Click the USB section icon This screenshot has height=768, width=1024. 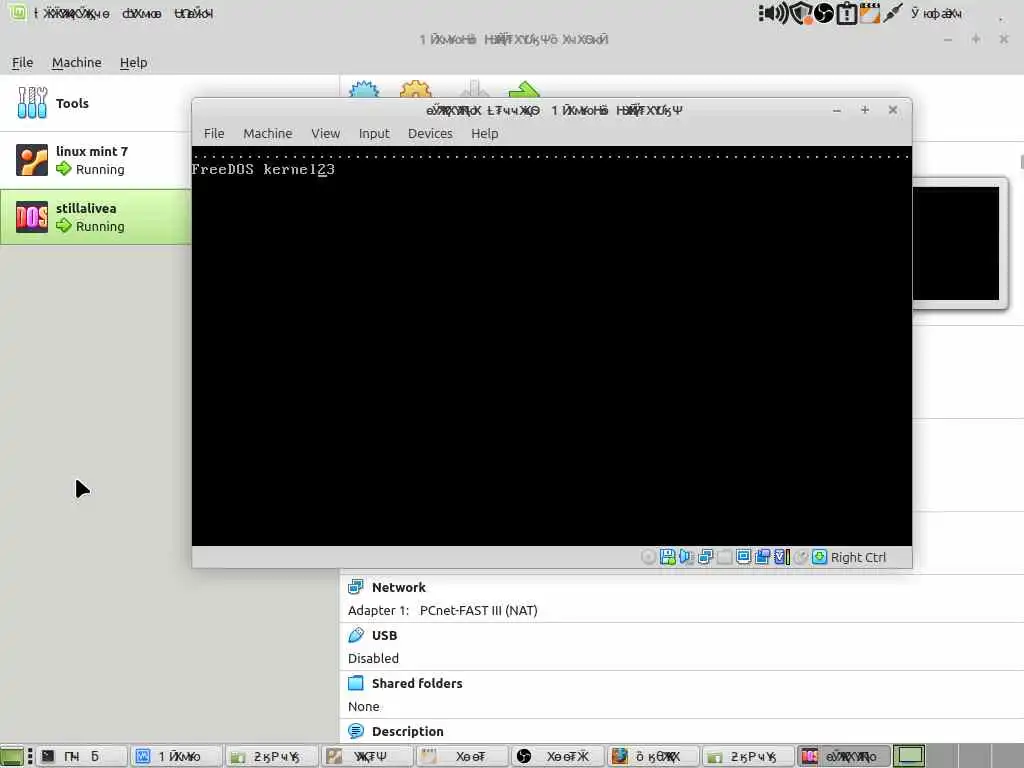(x=356, y=635)
